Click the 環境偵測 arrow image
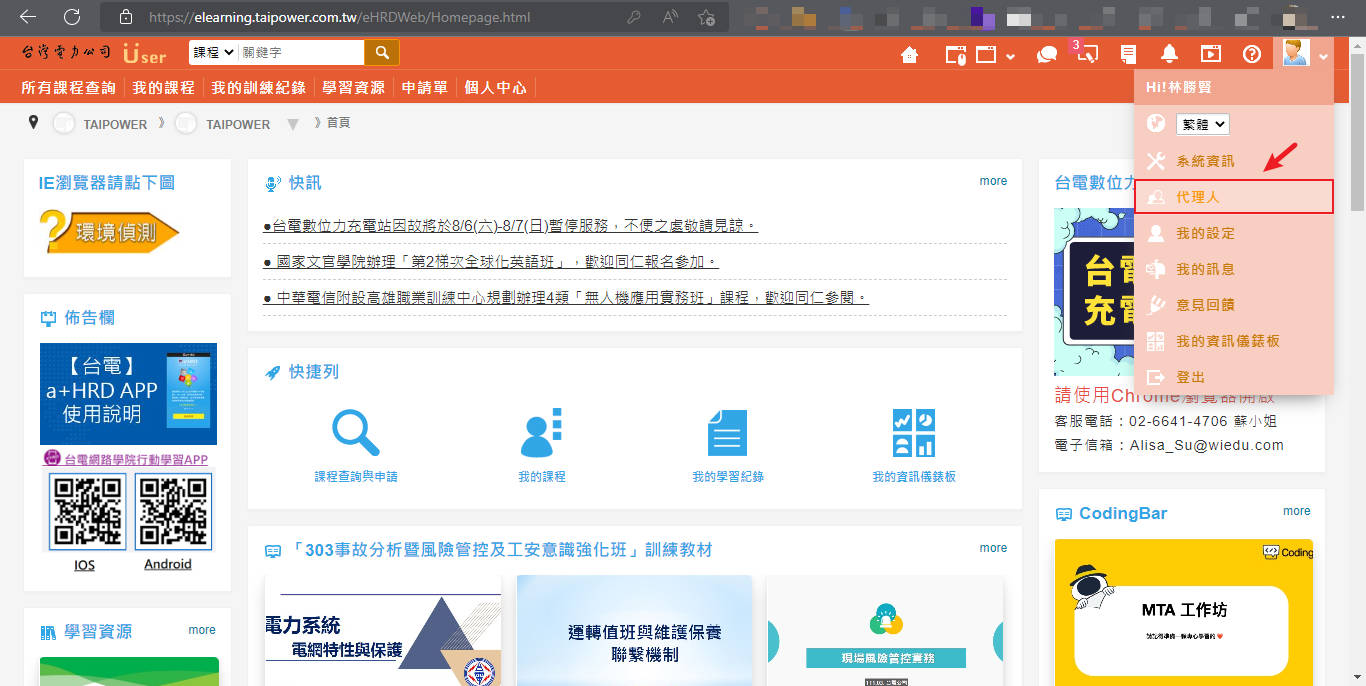Screen dimensions: 1366x686 (109, 231)
